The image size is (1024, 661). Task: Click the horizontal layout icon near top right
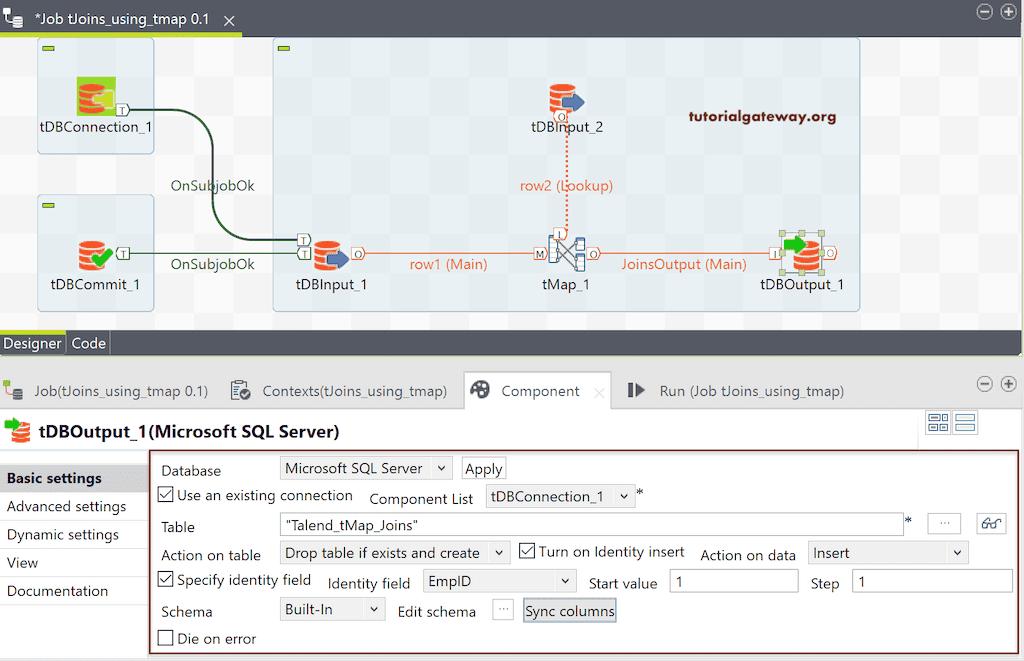(964, 422)
